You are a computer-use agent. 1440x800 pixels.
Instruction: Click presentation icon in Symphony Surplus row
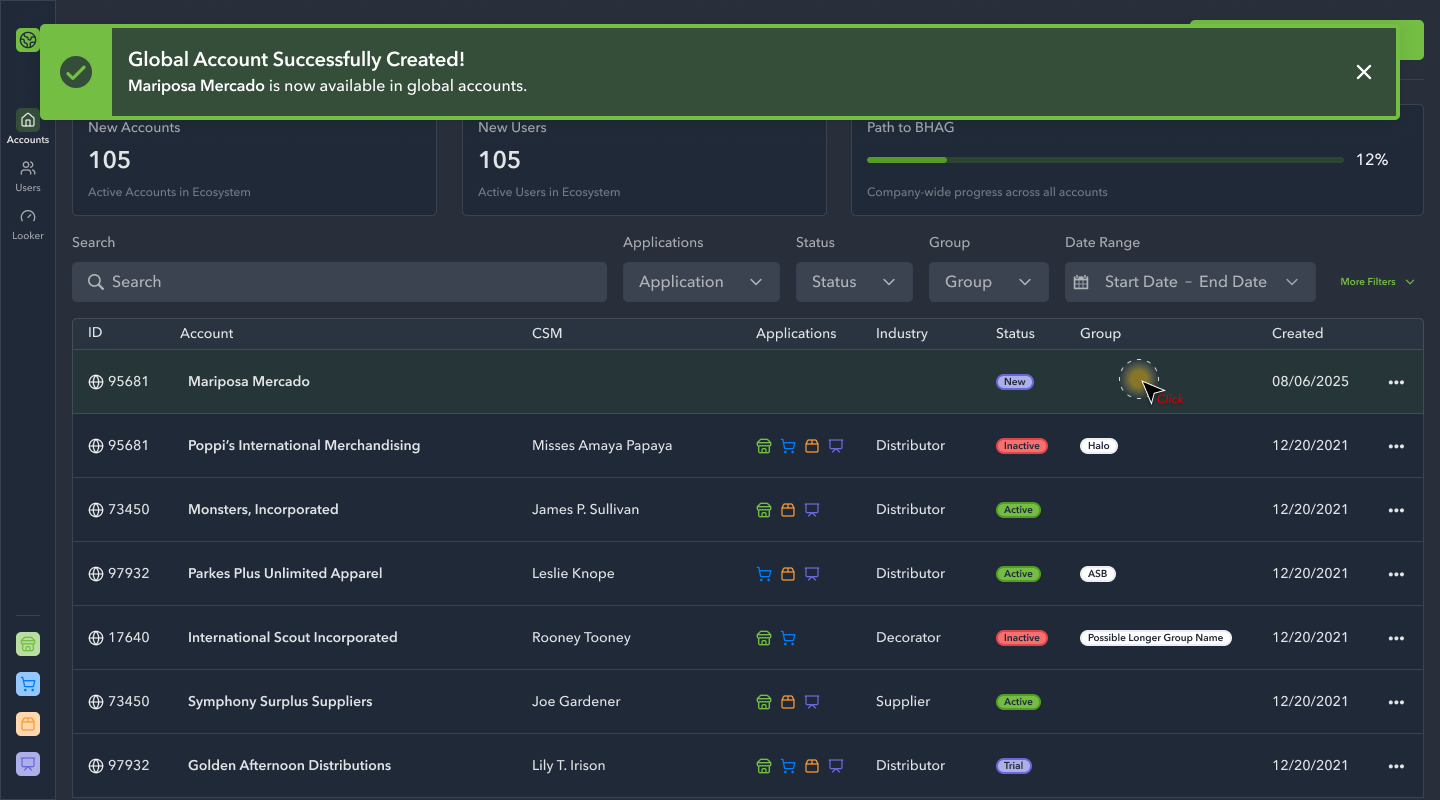coord(812,702)
